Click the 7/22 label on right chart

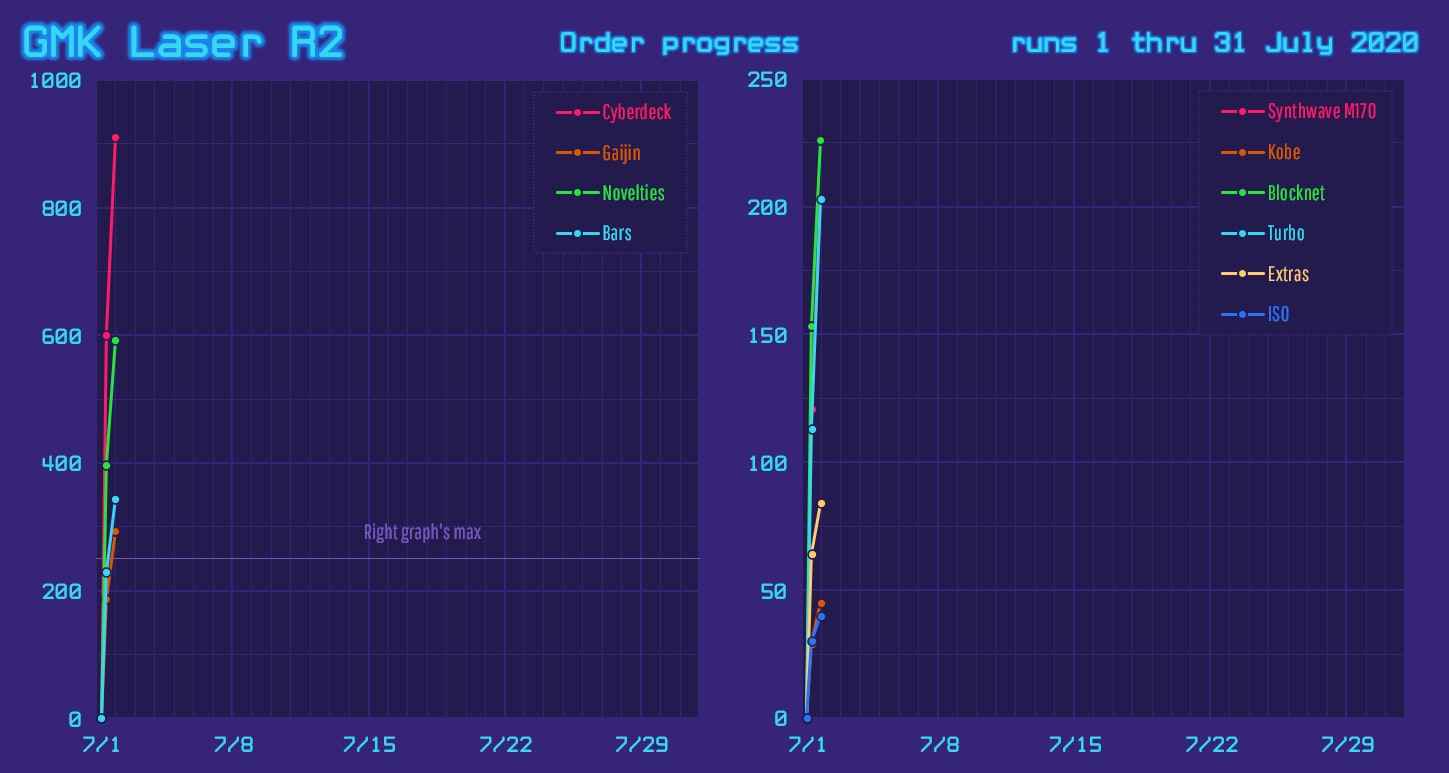1211,745
